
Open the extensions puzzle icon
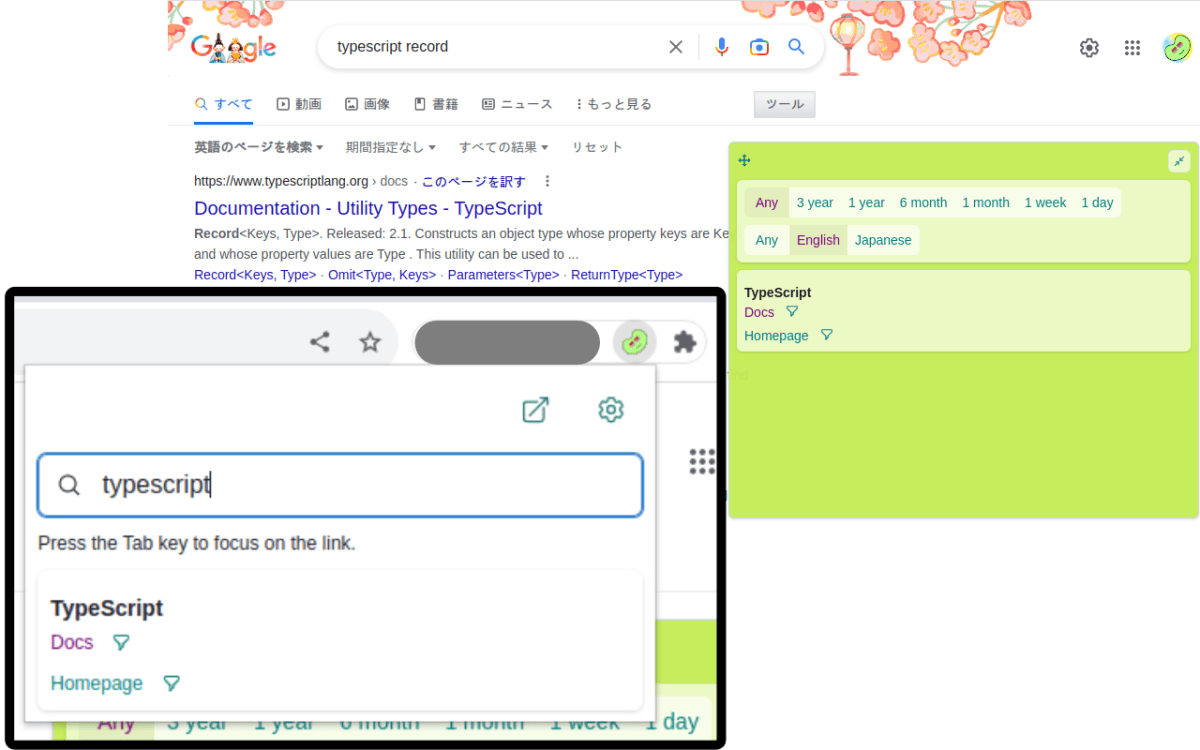tap(685, 343)
